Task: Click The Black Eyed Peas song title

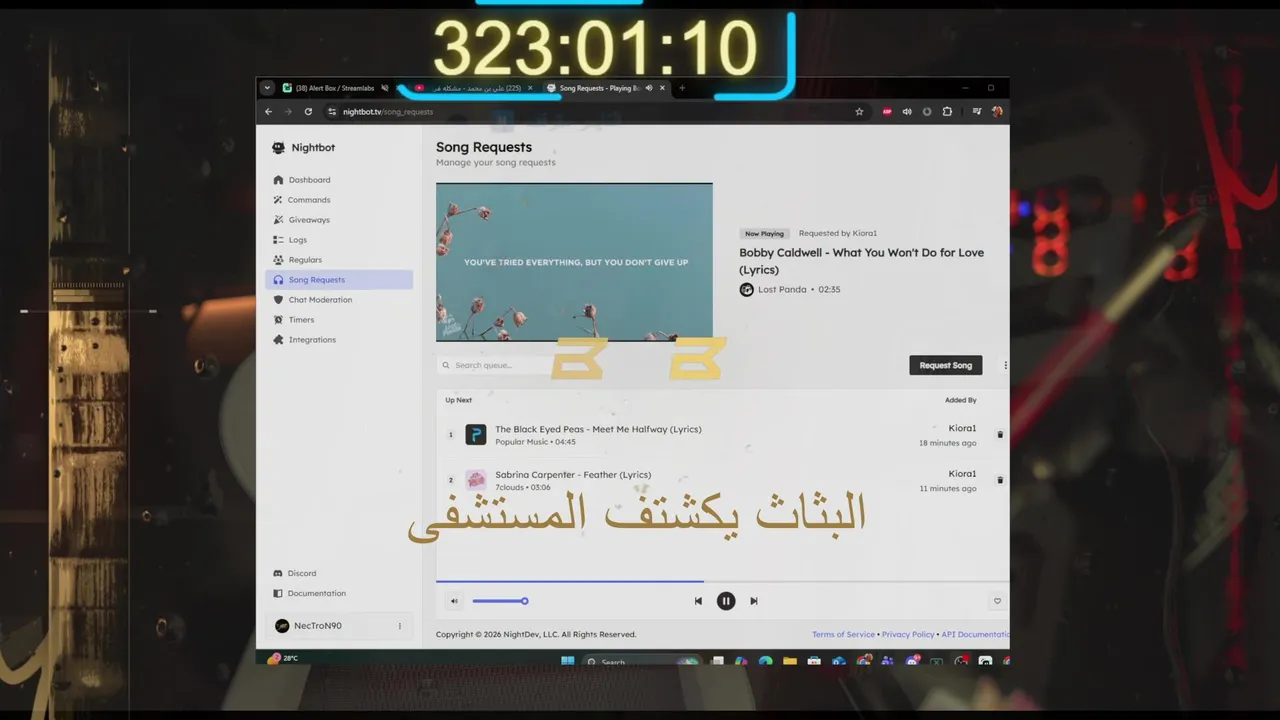Action: point(598,429)
